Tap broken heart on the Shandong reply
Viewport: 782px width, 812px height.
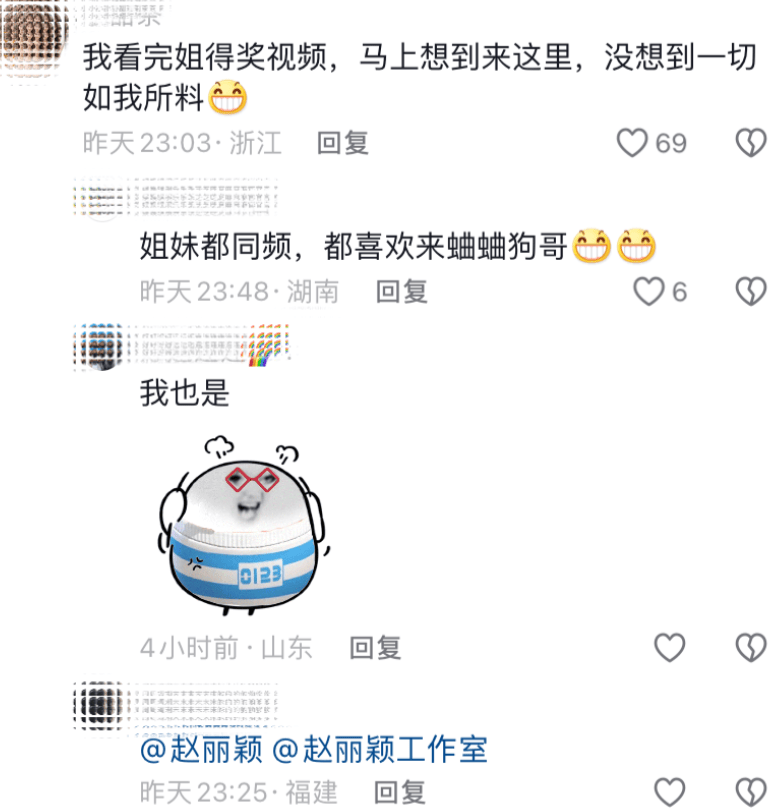751,647
